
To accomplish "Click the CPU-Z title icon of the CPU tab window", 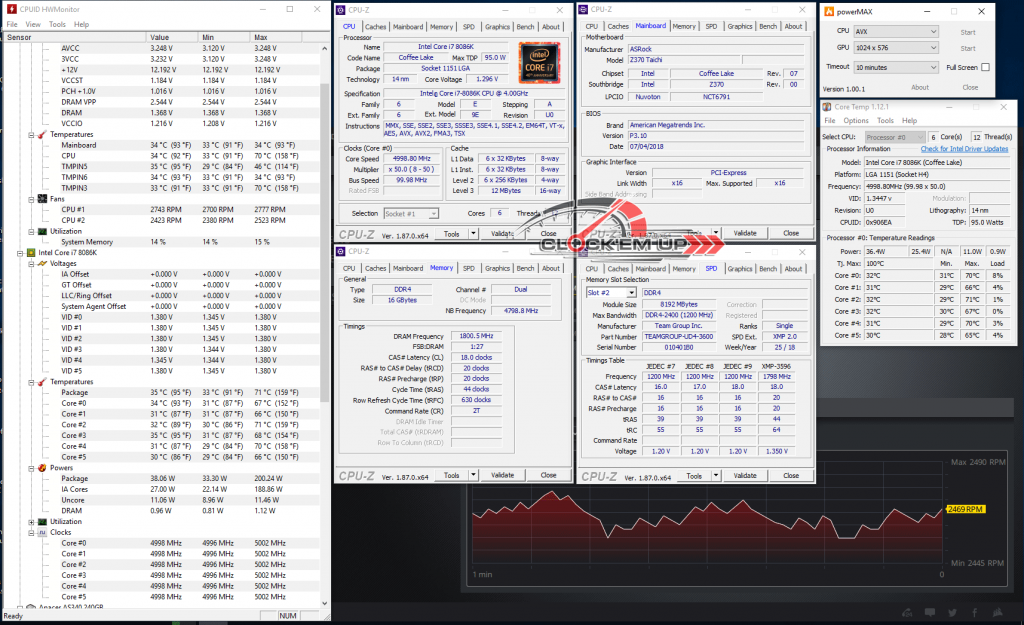I will (341, 10).
